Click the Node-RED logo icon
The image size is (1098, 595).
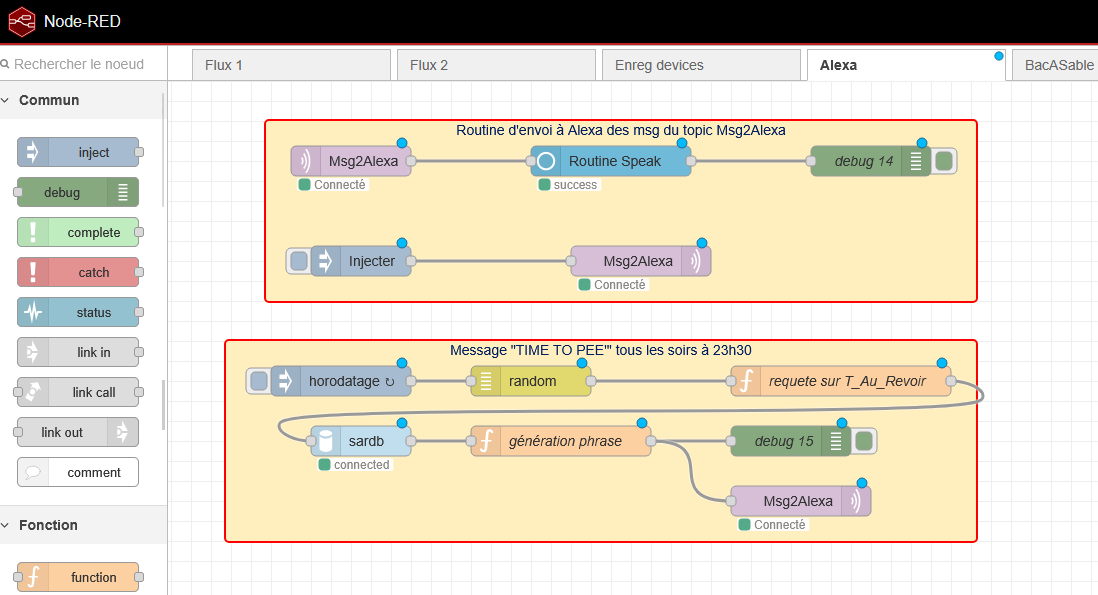click(21, 20)
